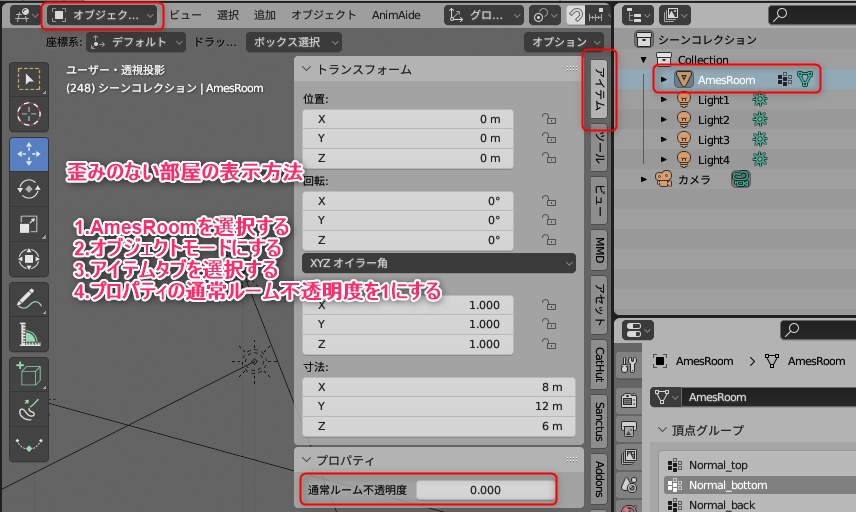Toggle lock on scale Z 1.000
Screen dimensions: 856x512
pyautogui.click(x=549, y=344)
